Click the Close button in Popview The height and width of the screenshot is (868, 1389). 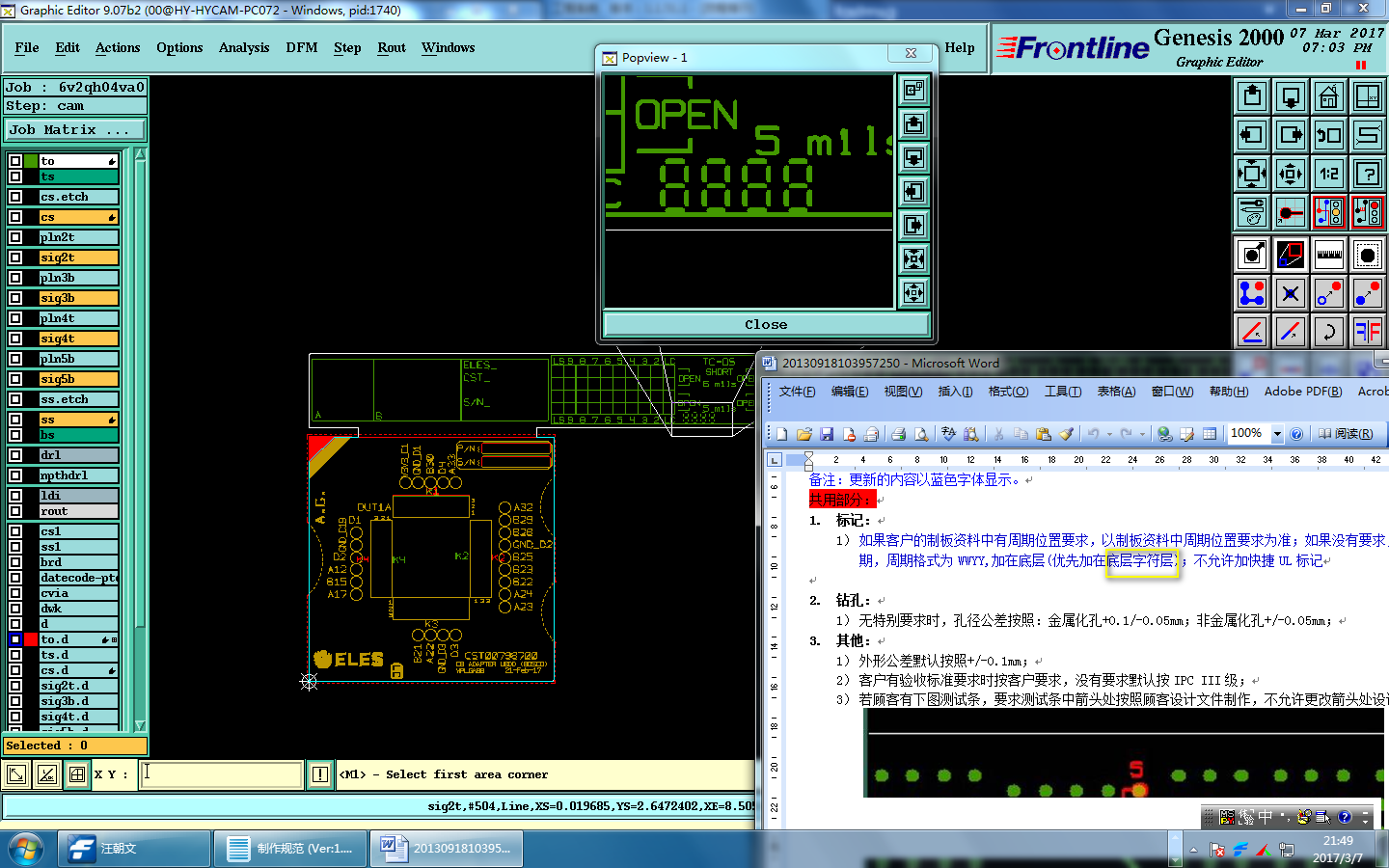point(766,324)
